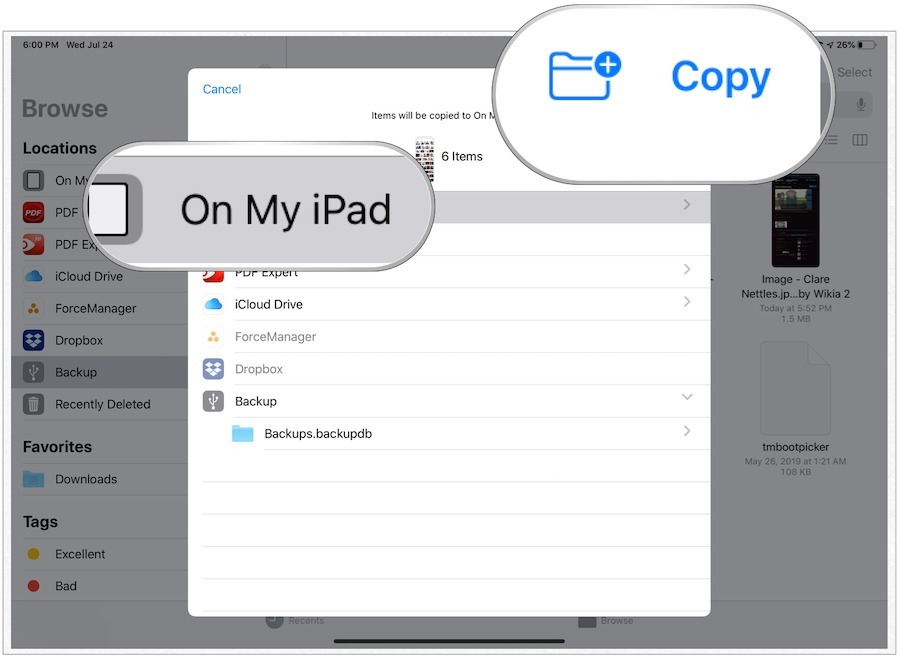Expand the Backups.backupdb folder chevron
Image resolution: width=900 pixels, height=658 pixels.
687,431
